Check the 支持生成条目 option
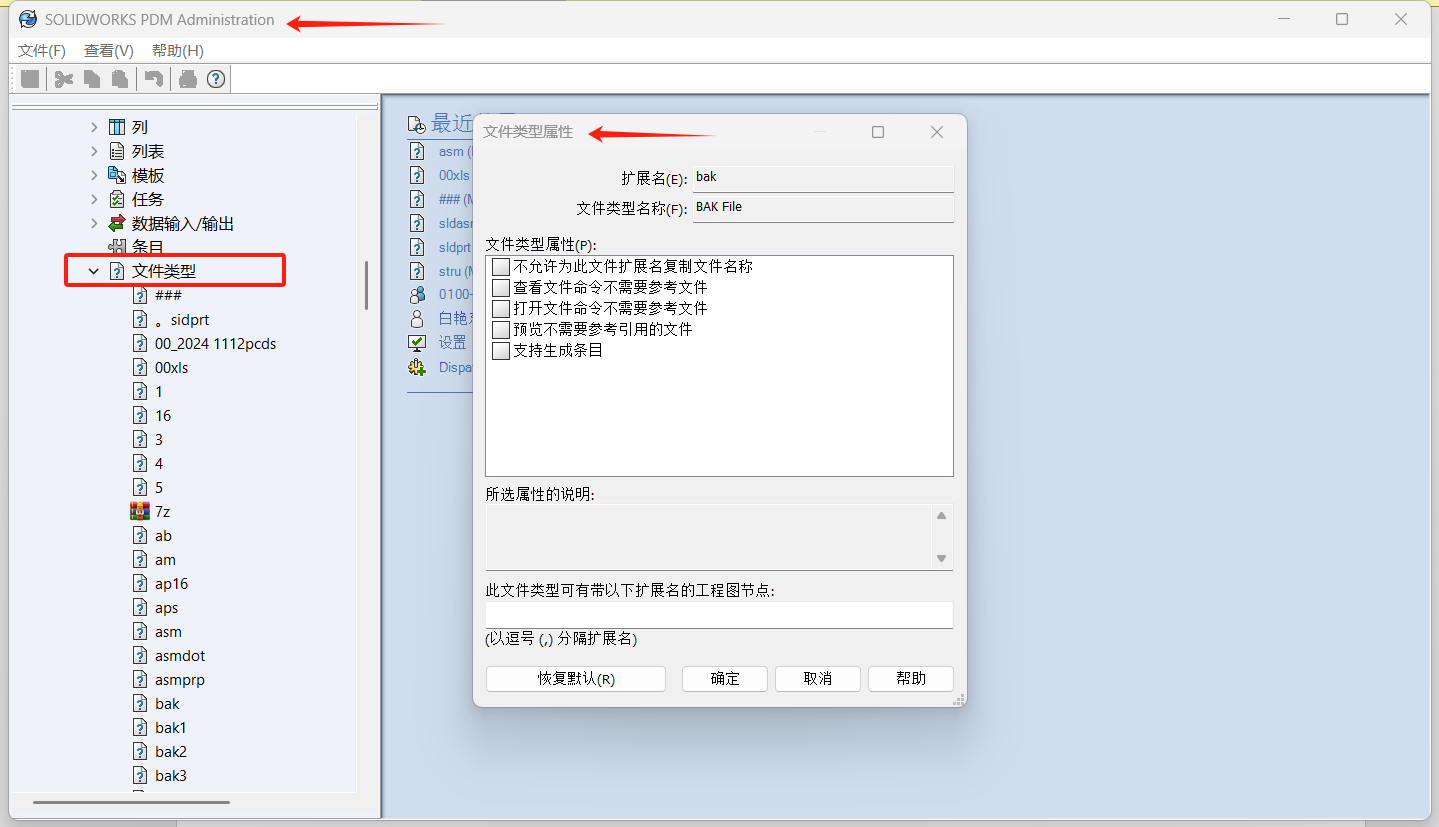Viewport: 1439px width, 827px height. pos(501,351)
